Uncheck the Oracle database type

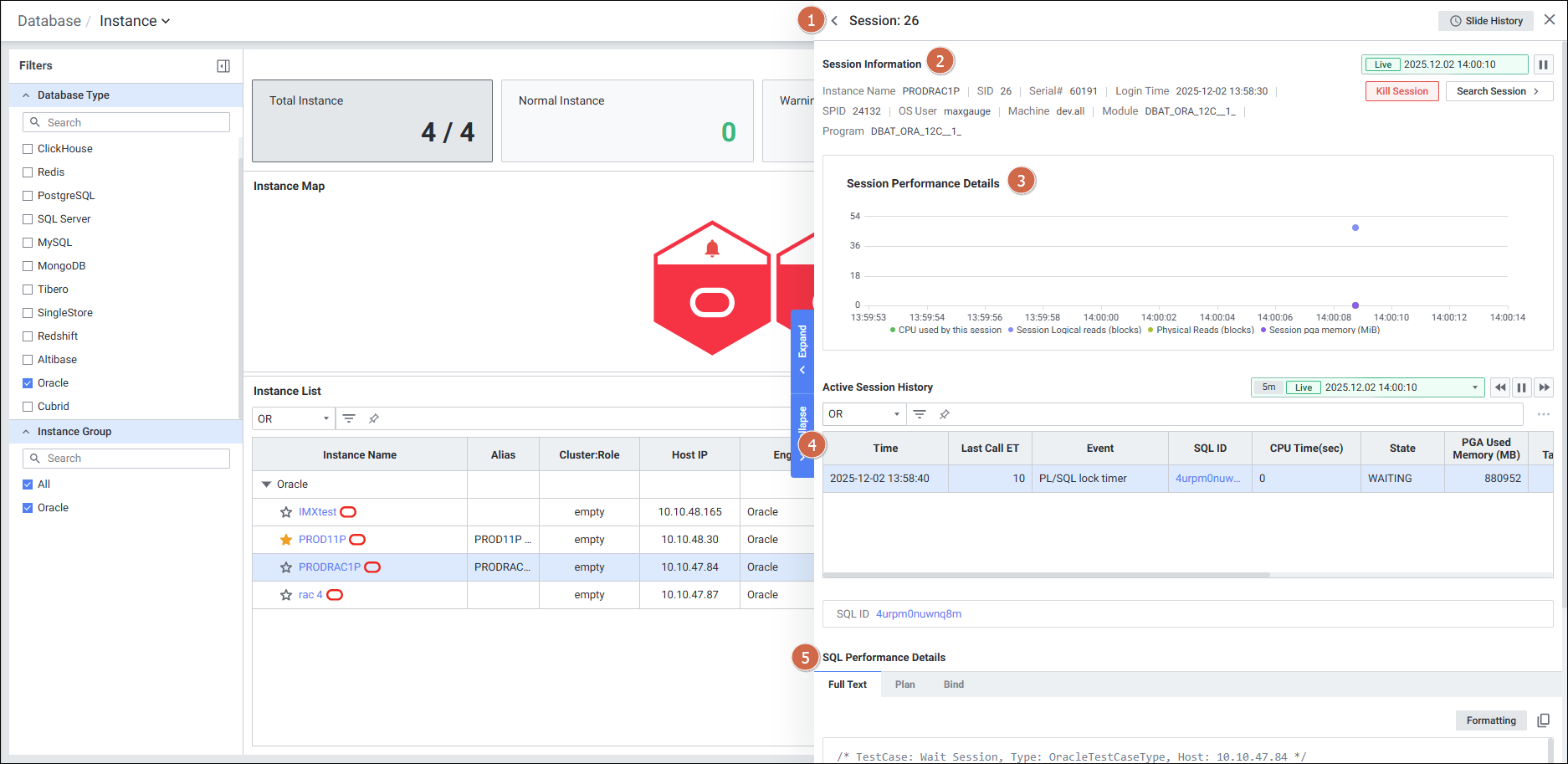[x=28, y=383]
